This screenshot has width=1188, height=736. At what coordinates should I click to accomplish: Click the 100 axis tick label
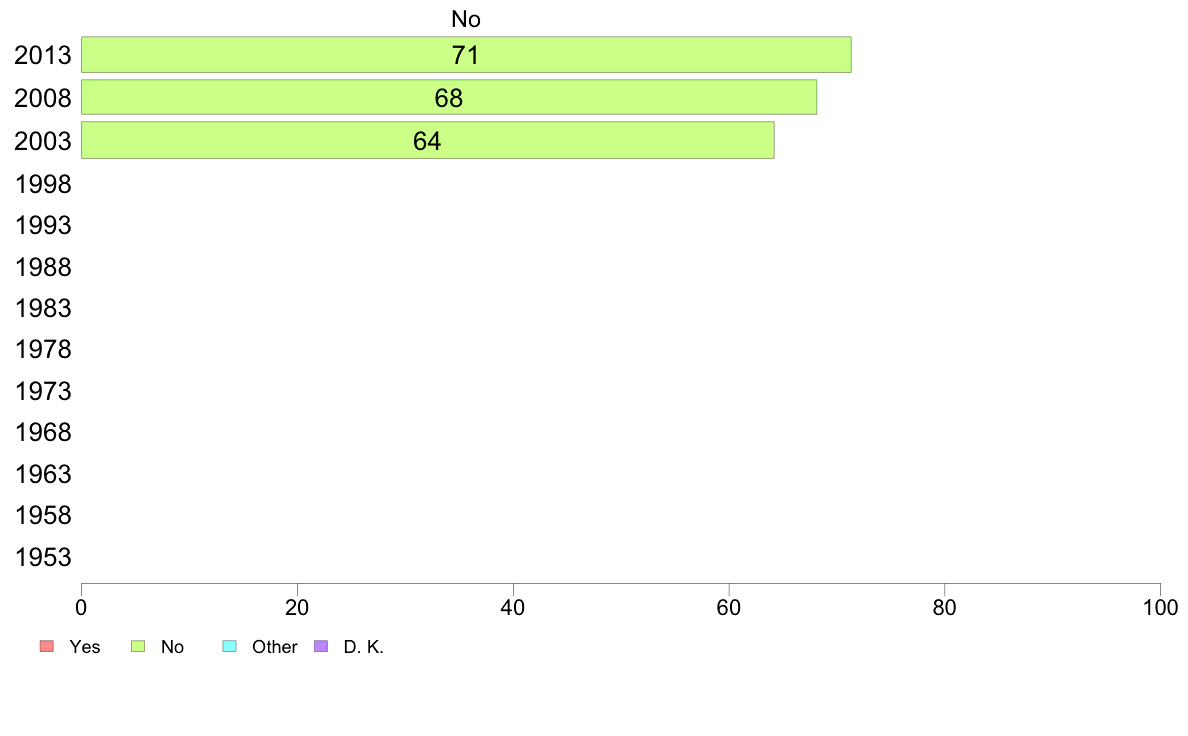coord(1160,607)
